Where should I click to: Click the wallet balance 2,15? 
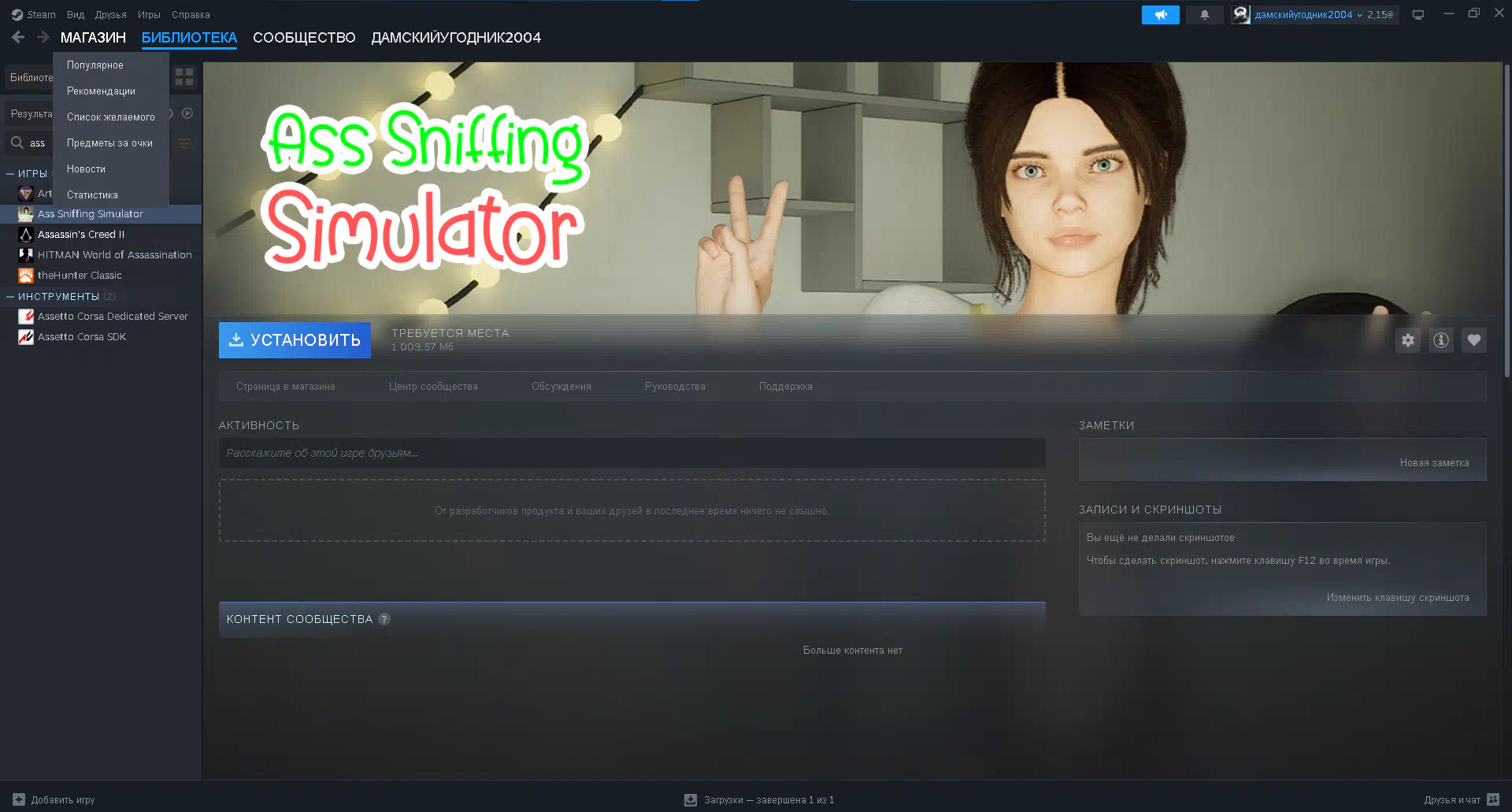(x=1380, y=14)
